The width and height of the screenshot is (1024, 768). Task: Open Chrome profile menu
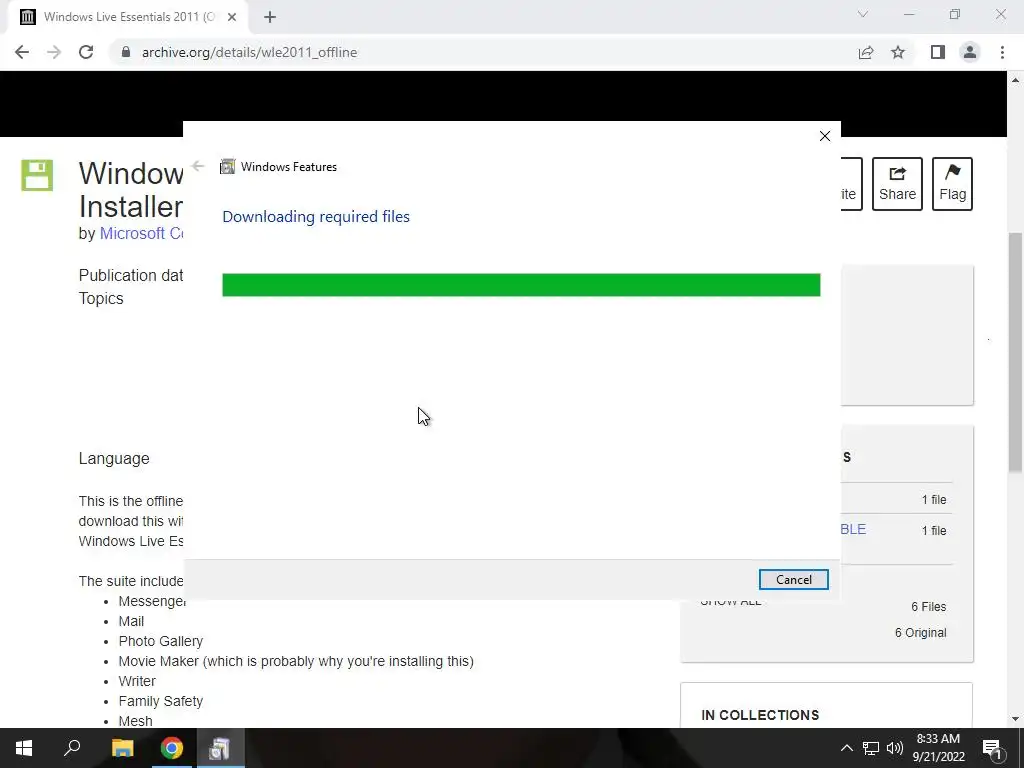(x=970, y=52)
